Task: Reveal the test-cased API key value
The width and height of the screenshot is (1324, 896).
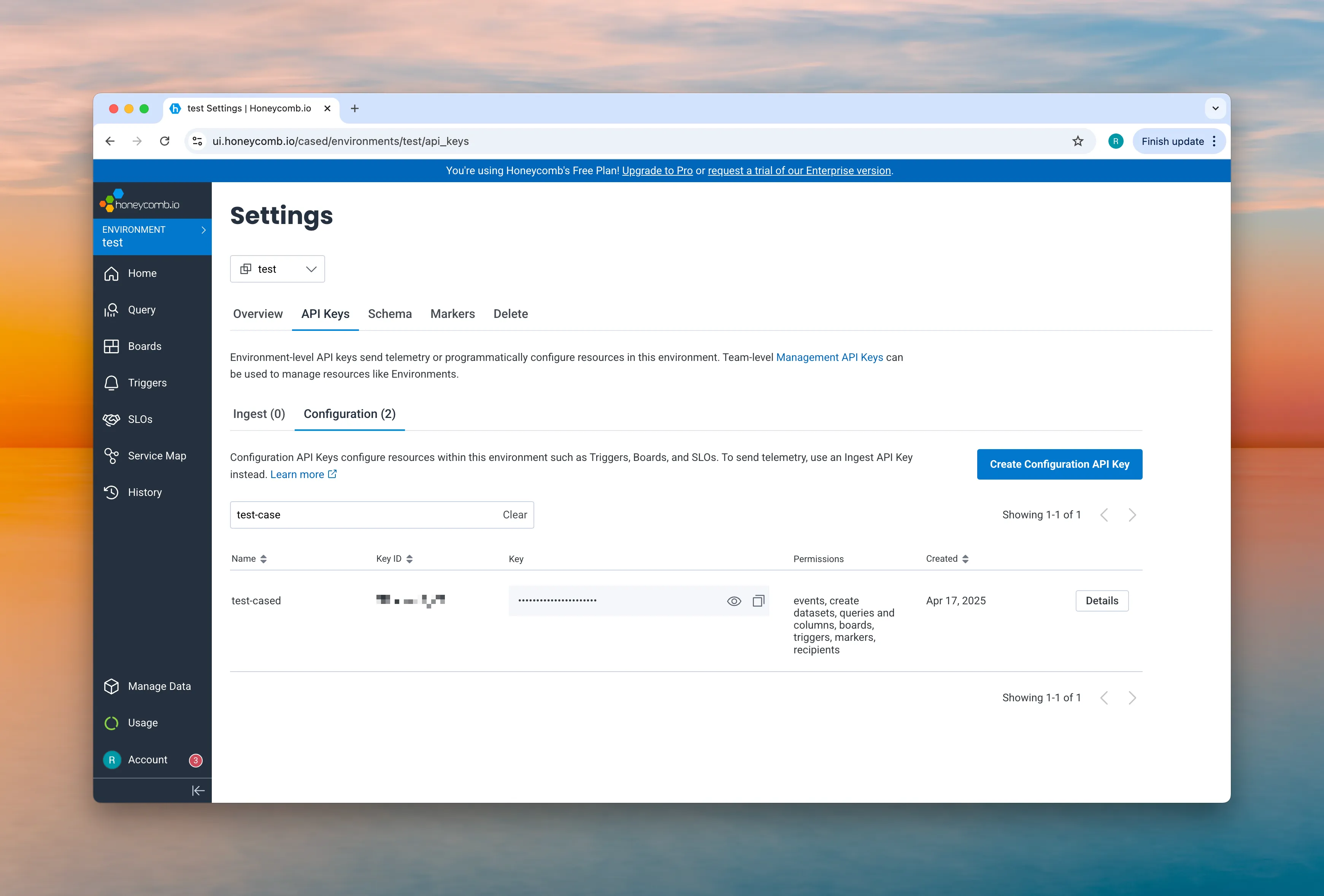Action: click(734, 601)
